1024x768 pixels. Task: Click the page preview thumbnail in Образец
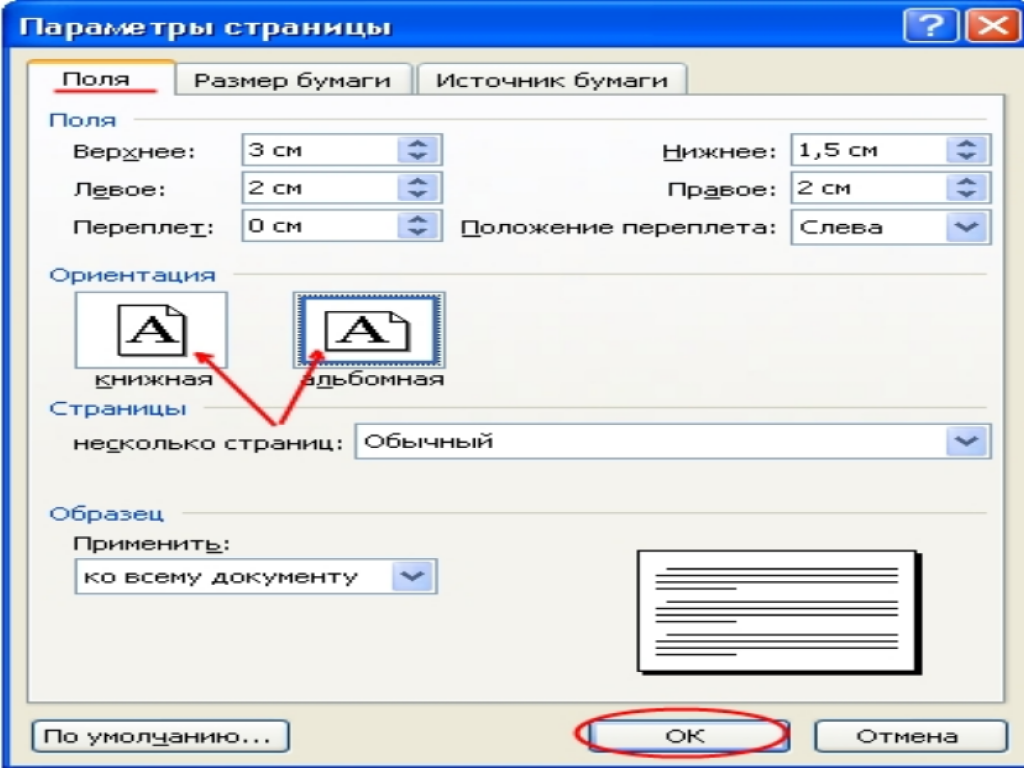[x=779, y=612]
